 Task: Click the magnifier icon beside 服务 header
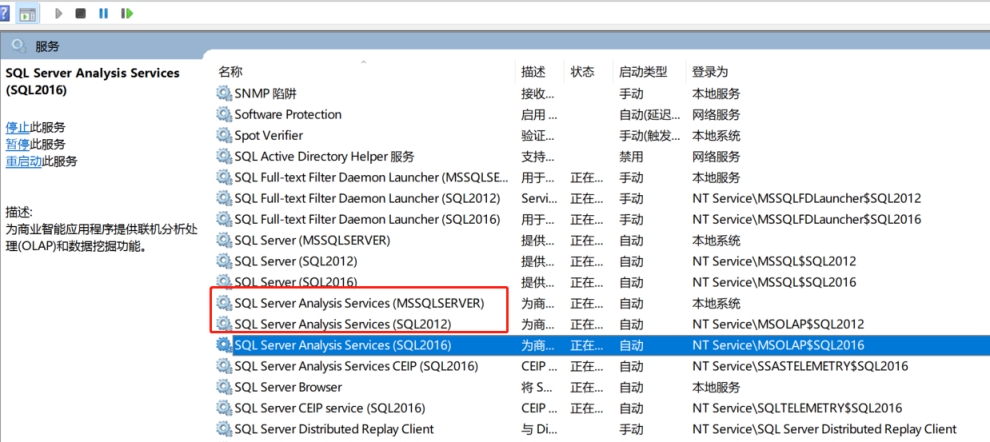point(19,46)
